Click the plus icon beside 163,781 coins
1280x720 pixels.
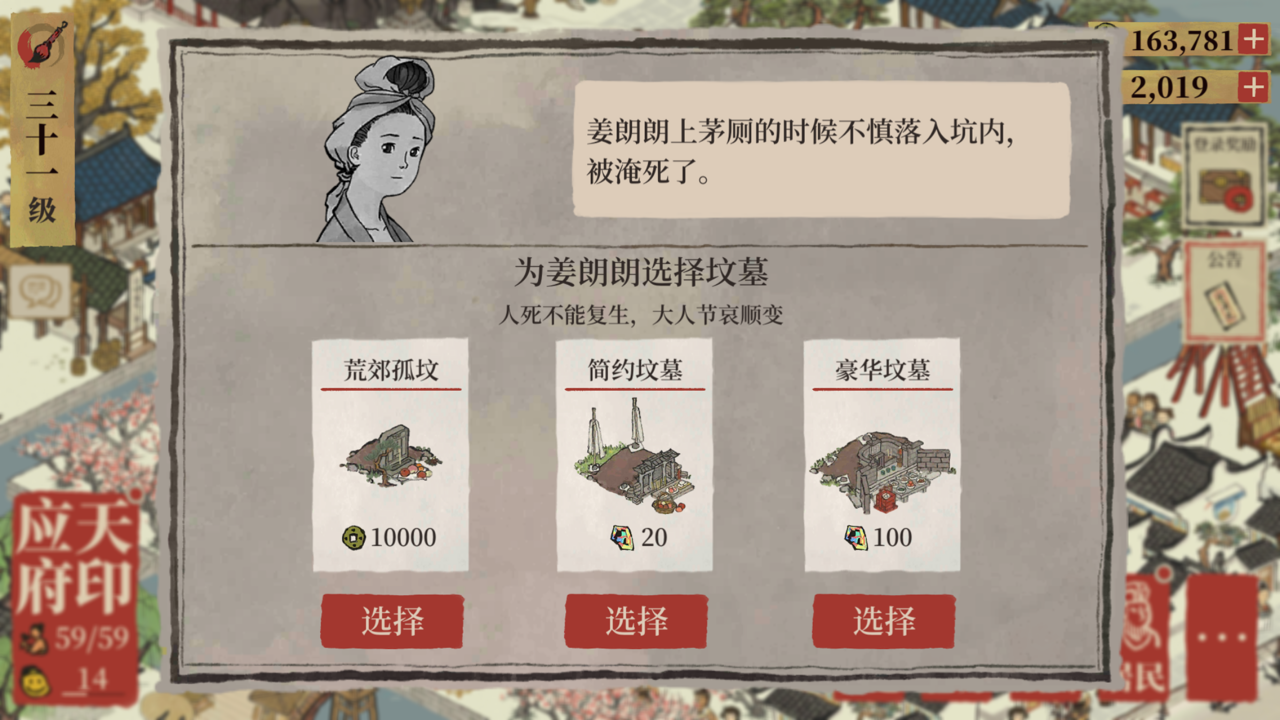tap(1253, 39)
